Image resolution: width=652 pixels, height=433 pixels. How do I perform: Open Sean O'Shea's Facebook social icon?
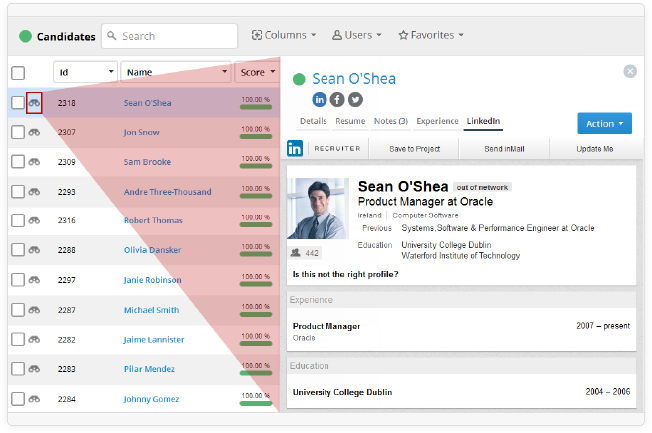point(337,99)
